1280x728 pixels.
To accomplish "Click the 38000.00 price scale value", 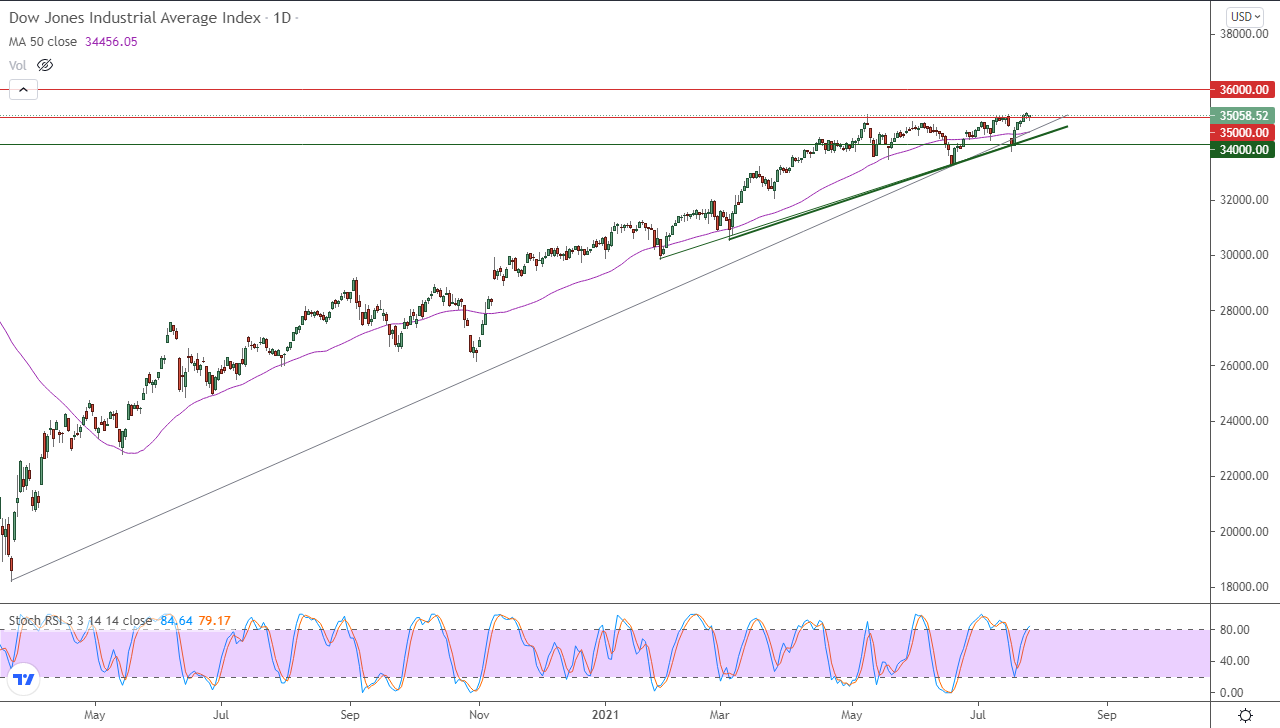I will pyautogui.click(x=1243, y=34).
